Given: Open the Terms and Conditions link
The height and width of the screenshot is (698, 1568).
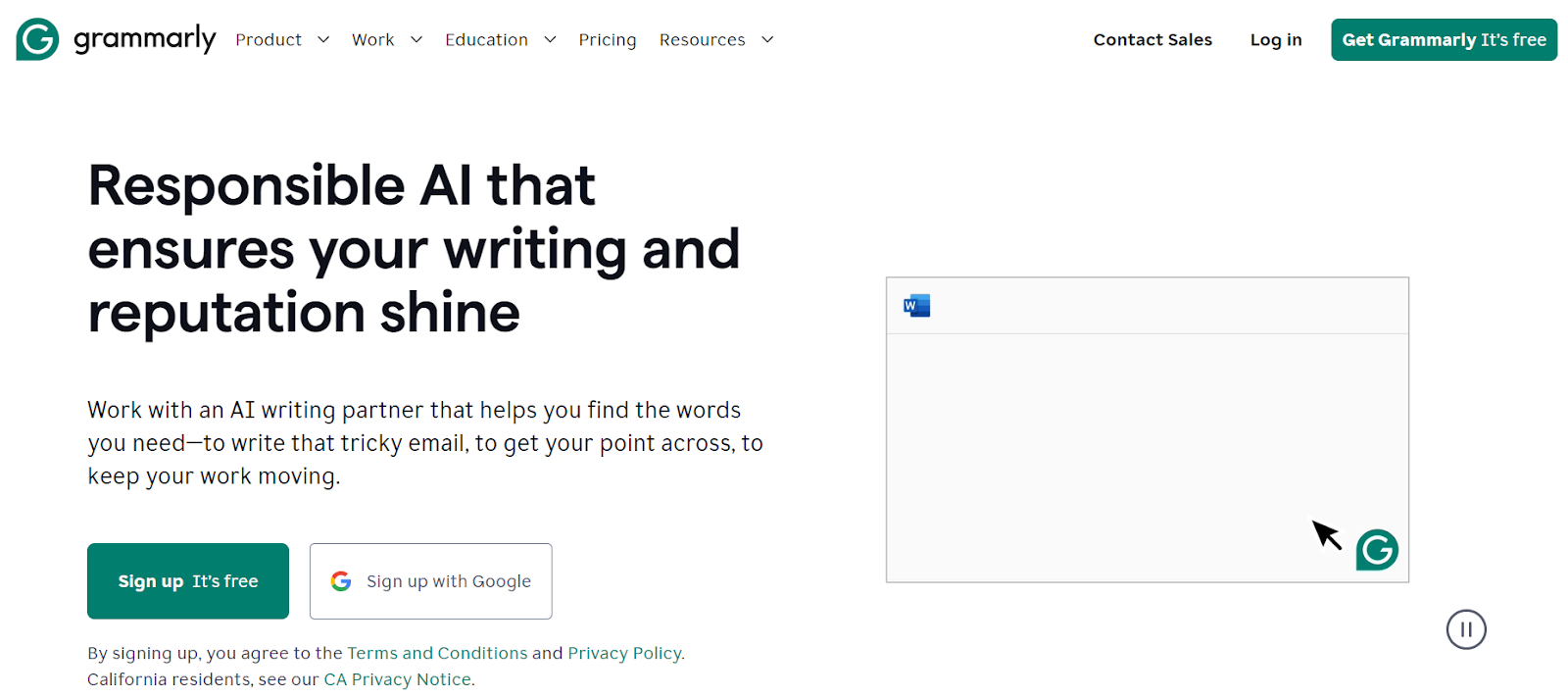Looking at the screenshot, I should pos(437,653).
